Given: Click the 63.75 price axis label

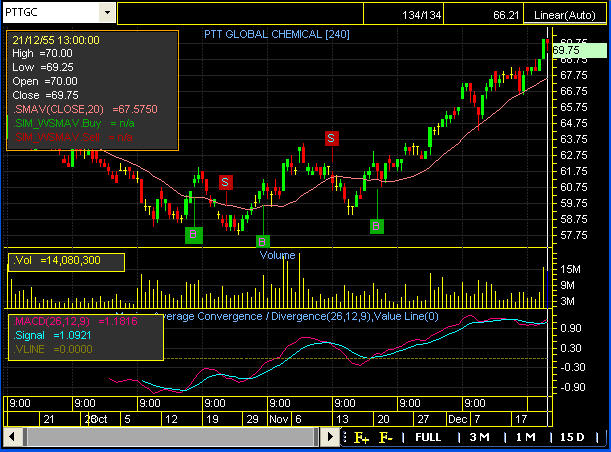Looking at the screenshot, I should (x=574, y=139).
